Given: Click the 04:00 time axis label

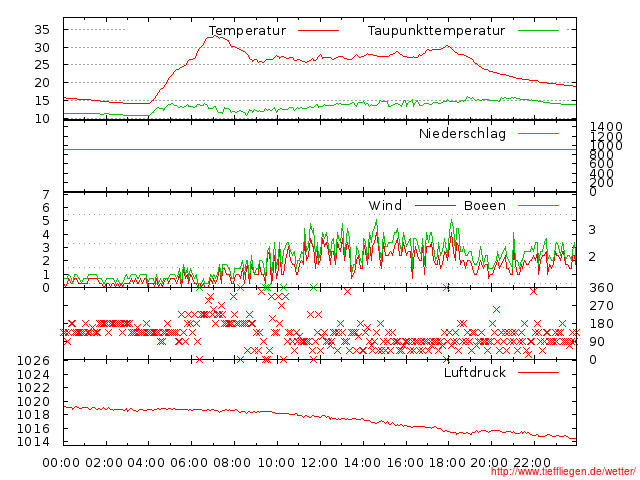Looking at the screenshot, I should (146, 463).
